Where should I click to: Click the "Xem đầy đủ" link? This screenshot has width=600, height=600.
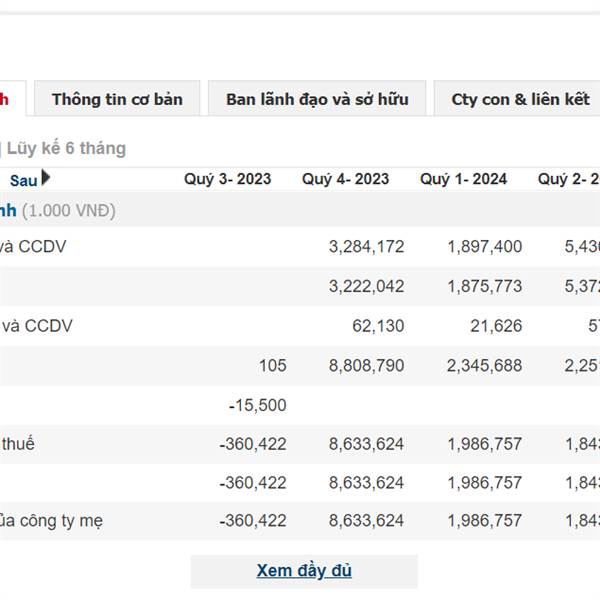(304, 571)
